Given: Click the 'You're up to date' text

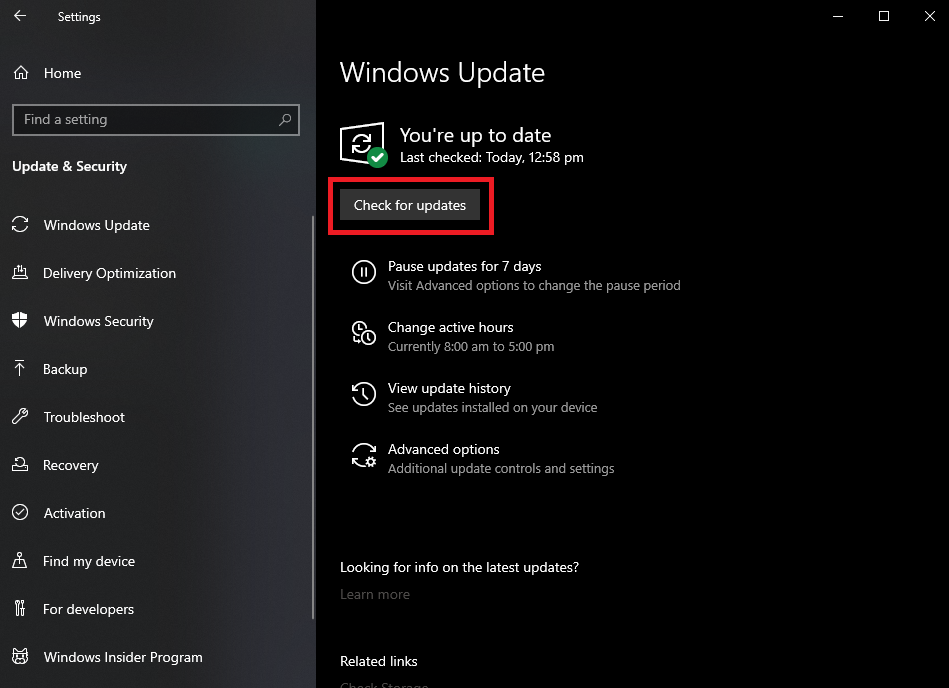Looking at the screenshot, I should (475, 135).
